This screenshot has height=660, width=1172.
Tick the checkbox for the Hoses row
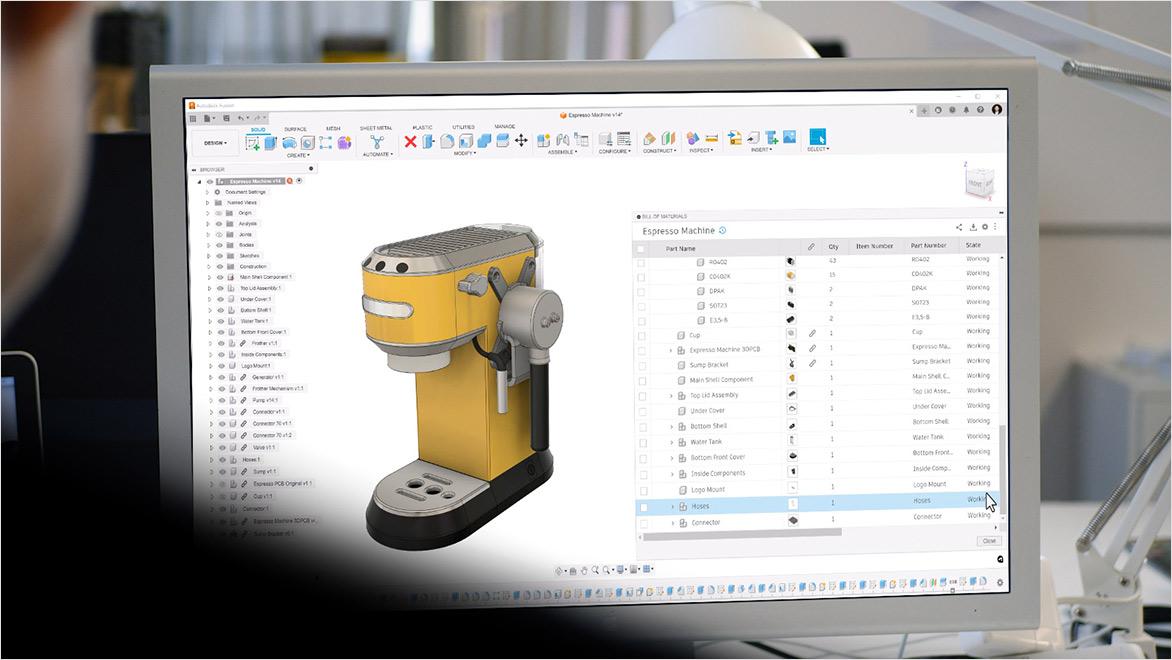643,507
